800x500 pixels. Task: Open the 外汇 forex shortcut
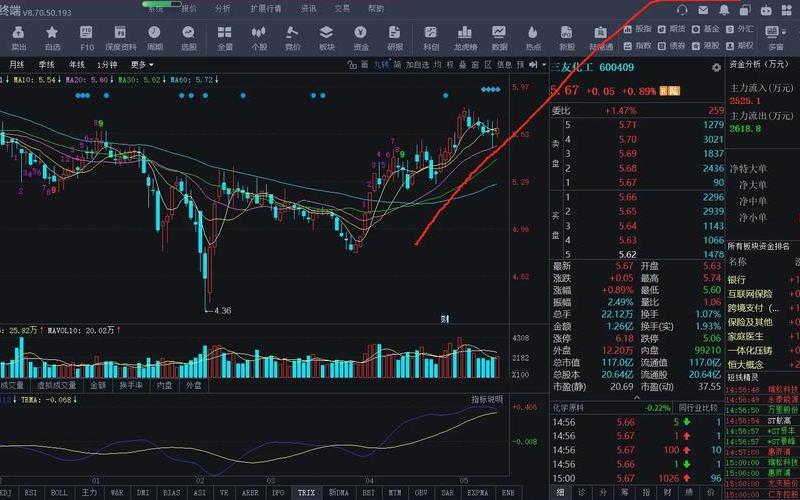pyautogui.click(x=740, y=29)
